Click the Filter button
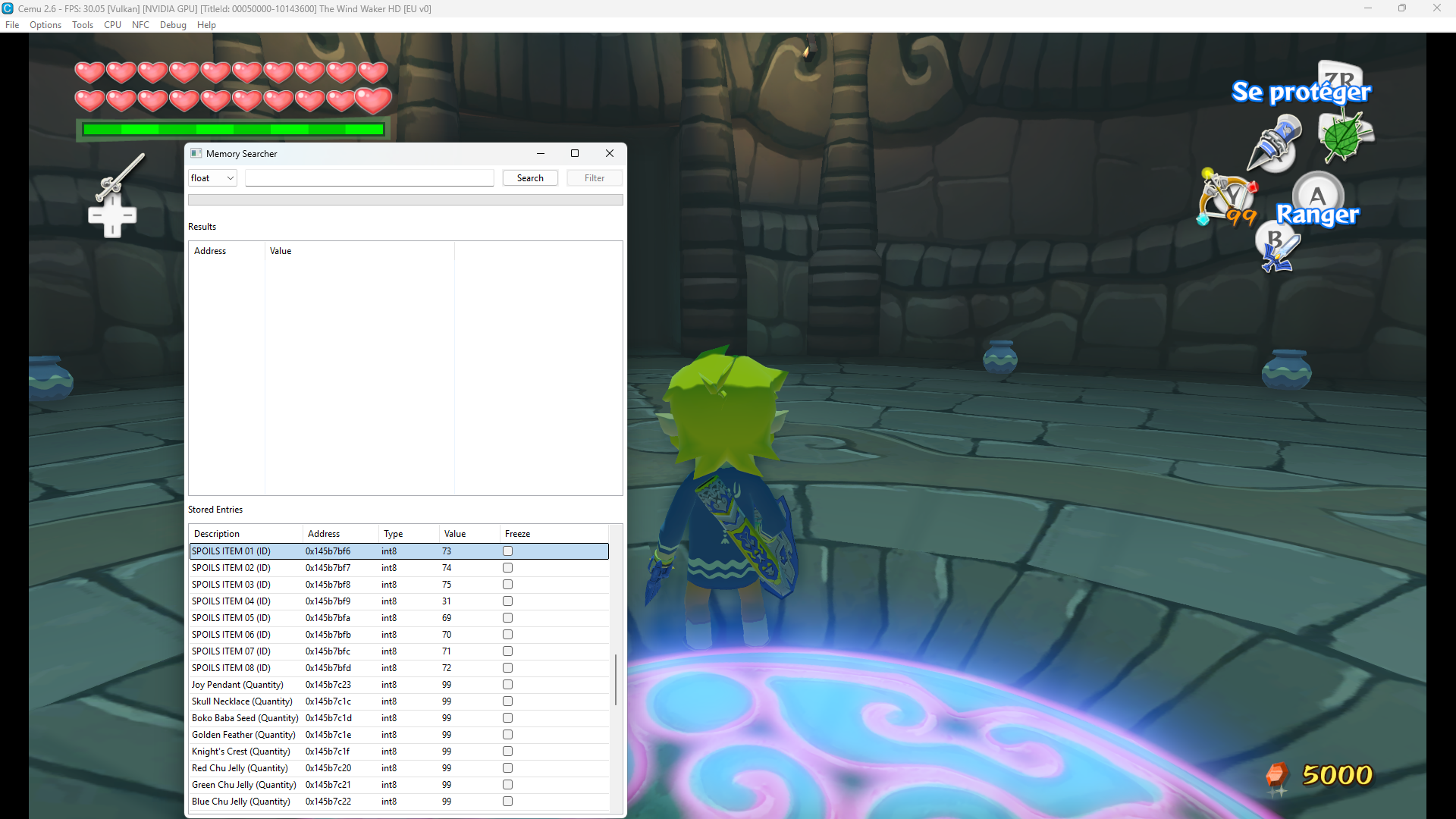1456x819 pixels. [x=595, y=178]
